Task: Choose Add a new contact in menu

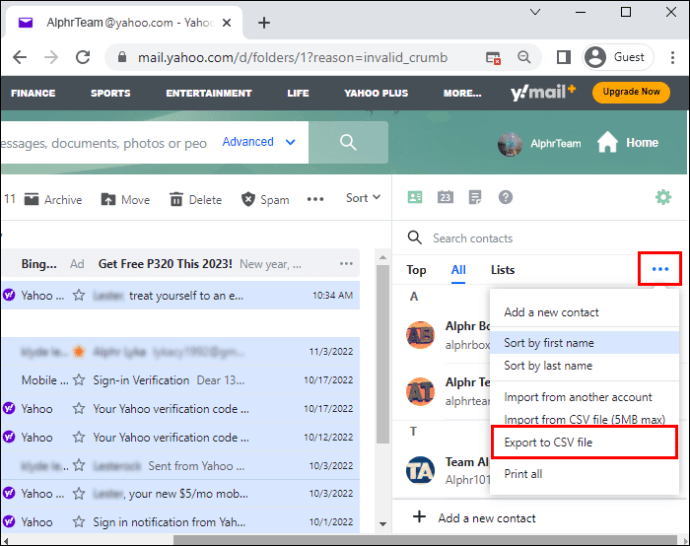Action: coord(584,312)
